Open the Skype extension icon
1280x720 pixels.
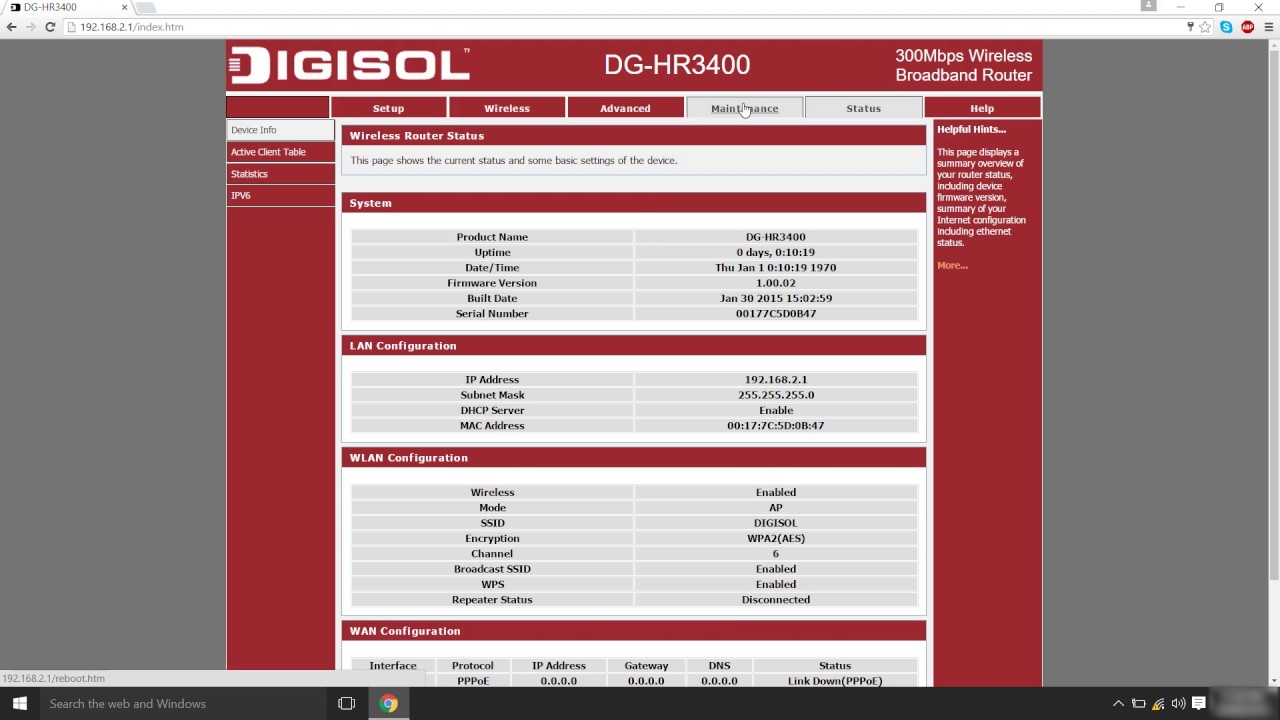coord(1226,27)
